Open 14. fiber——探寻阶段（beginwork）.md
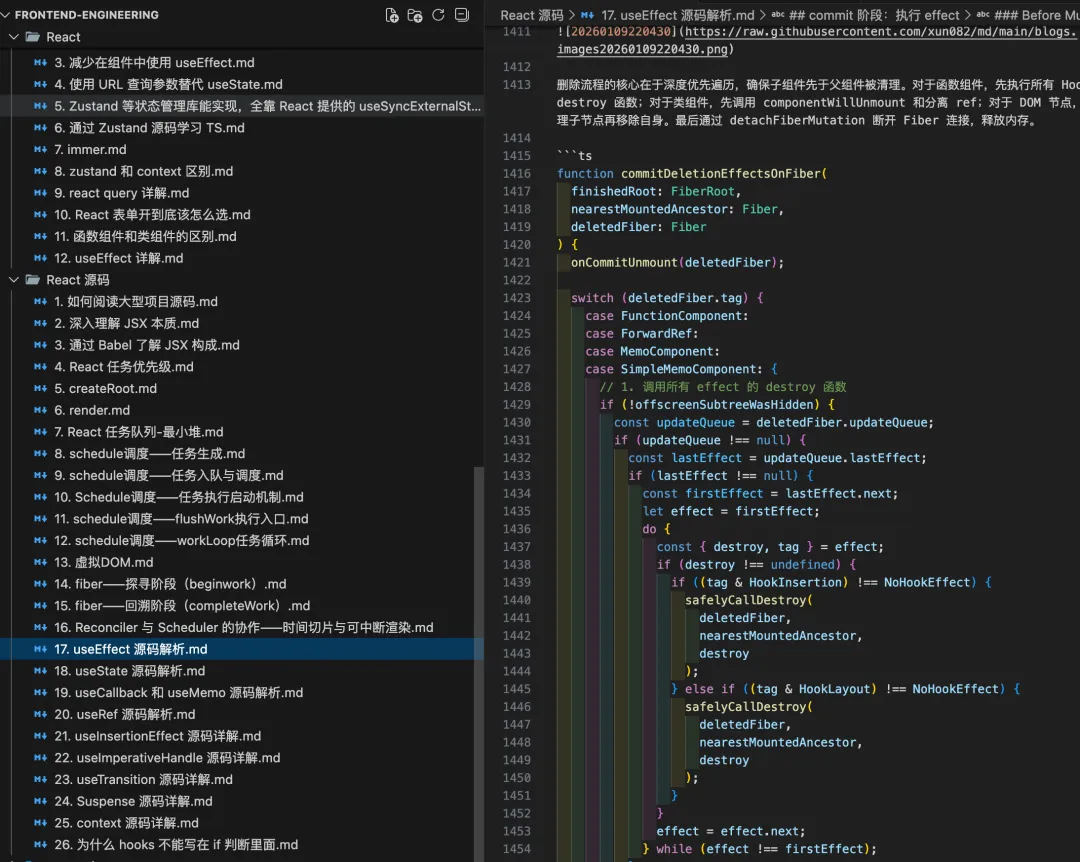The width and height of the screenshot is (1080, 862). [x=242, y=584]
